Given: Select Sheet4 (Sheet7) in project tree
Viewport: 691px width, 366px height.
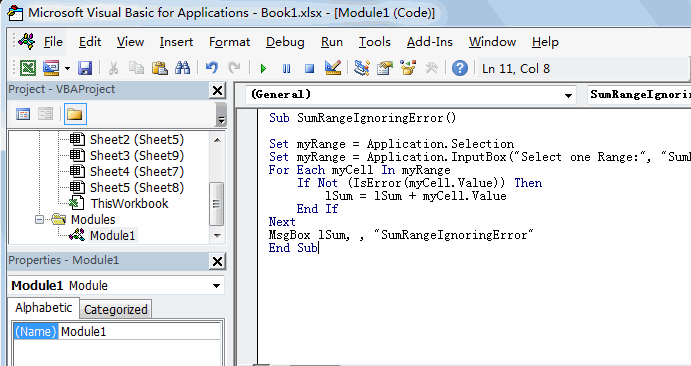Looking at the screenshot, I should [137, 171].
